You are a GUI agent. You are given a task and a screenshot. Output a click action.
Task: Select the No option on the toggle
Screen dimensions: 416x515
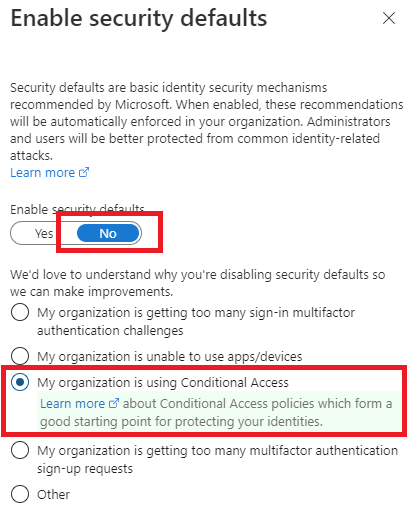point(108,233)
